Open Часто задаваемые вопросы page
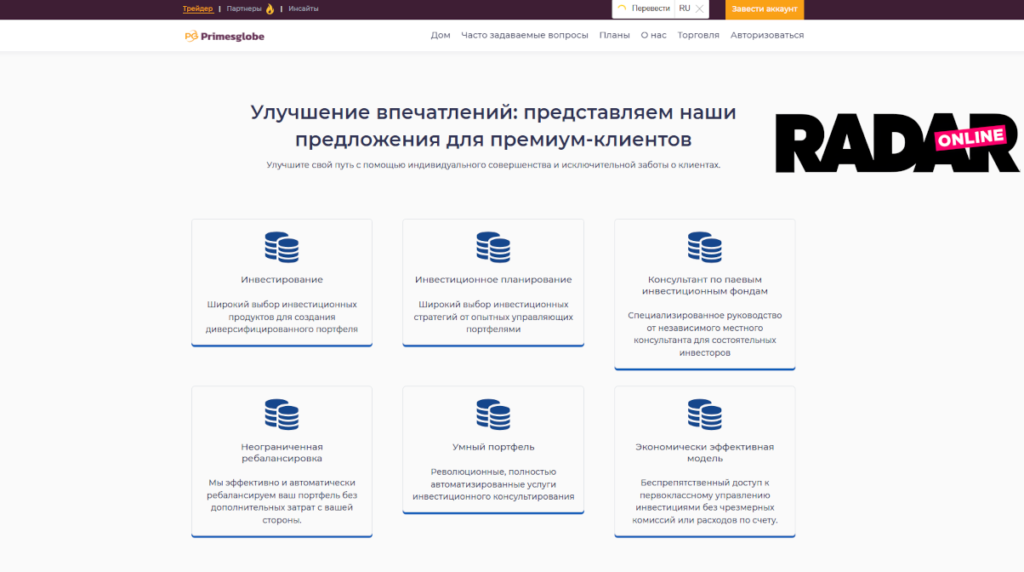This screenshot has height=572, width=1024. 524,36
